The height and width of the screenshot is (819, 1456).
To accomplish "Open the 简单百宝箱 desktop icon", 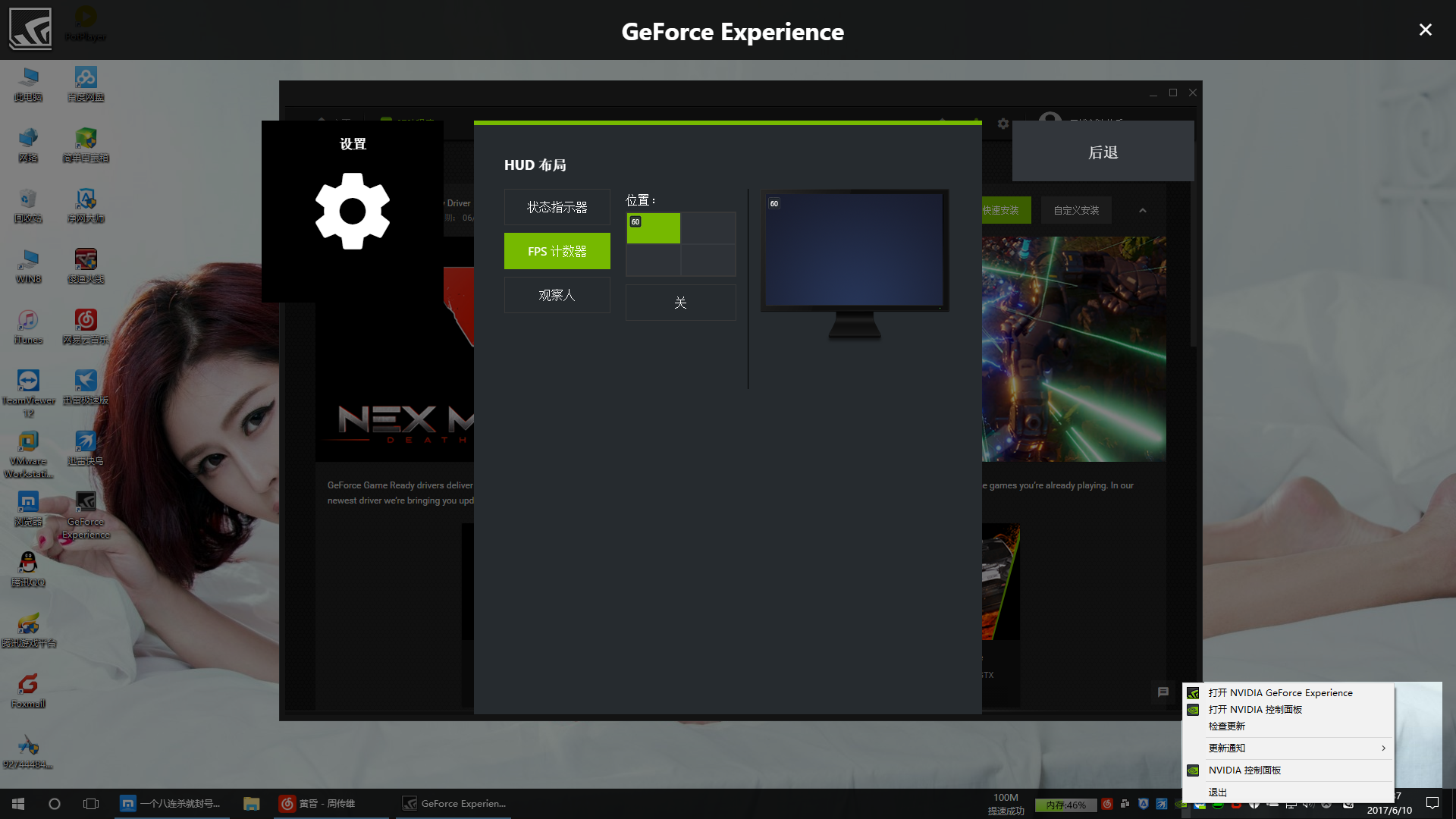I will [86, 145].
